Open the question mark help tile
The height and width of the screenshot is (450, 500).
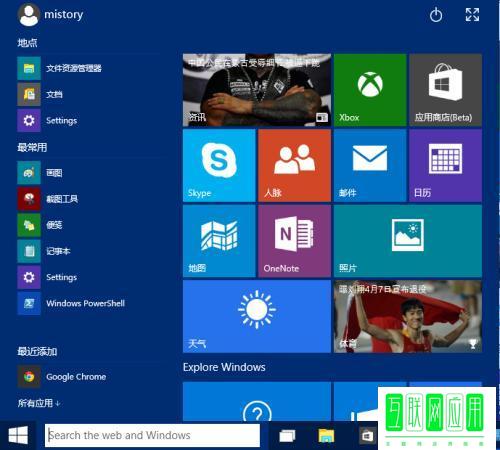point(257,402)
